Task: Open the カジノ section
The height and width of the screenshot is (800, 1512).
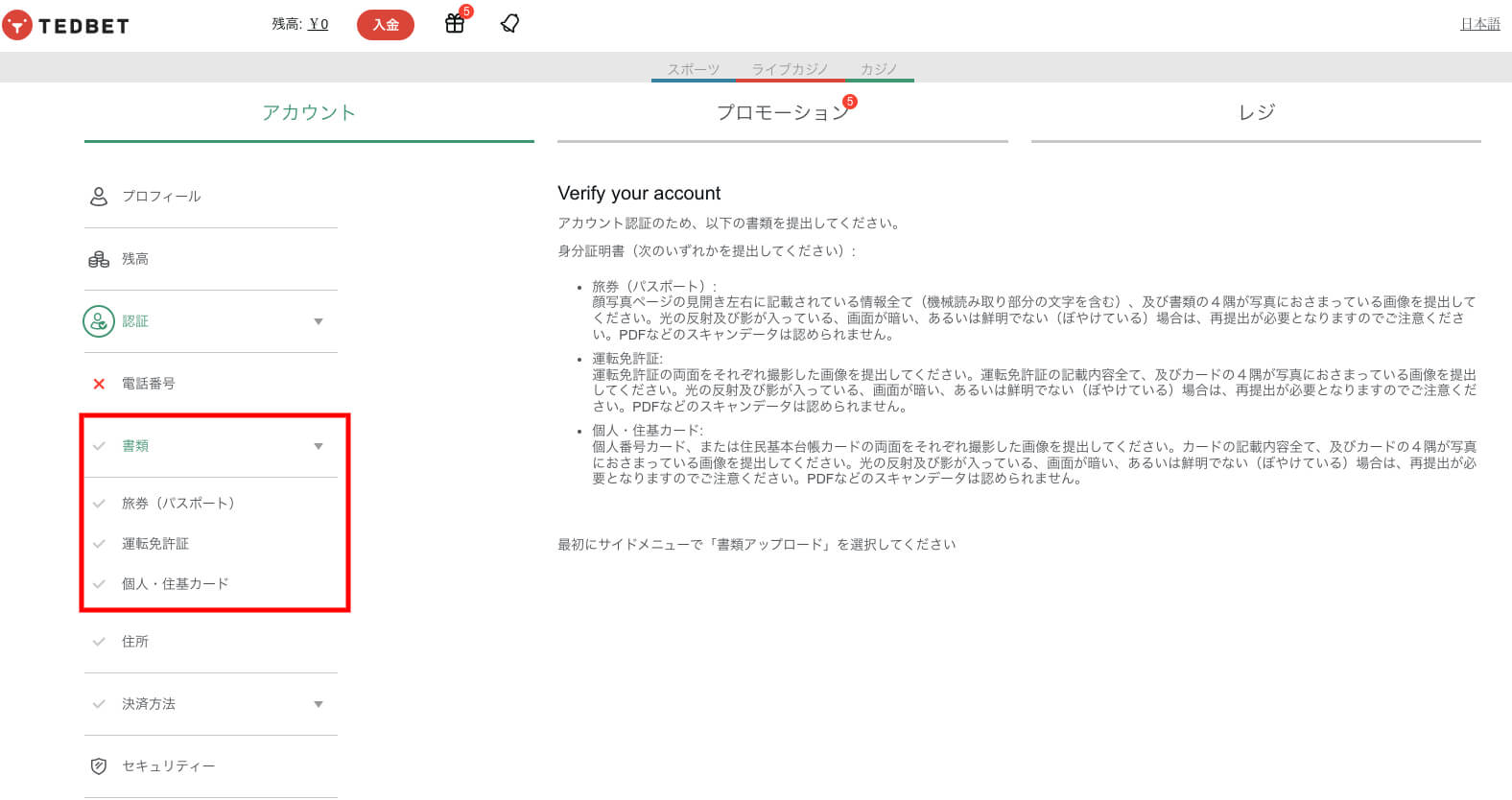Action: (878, 69)
